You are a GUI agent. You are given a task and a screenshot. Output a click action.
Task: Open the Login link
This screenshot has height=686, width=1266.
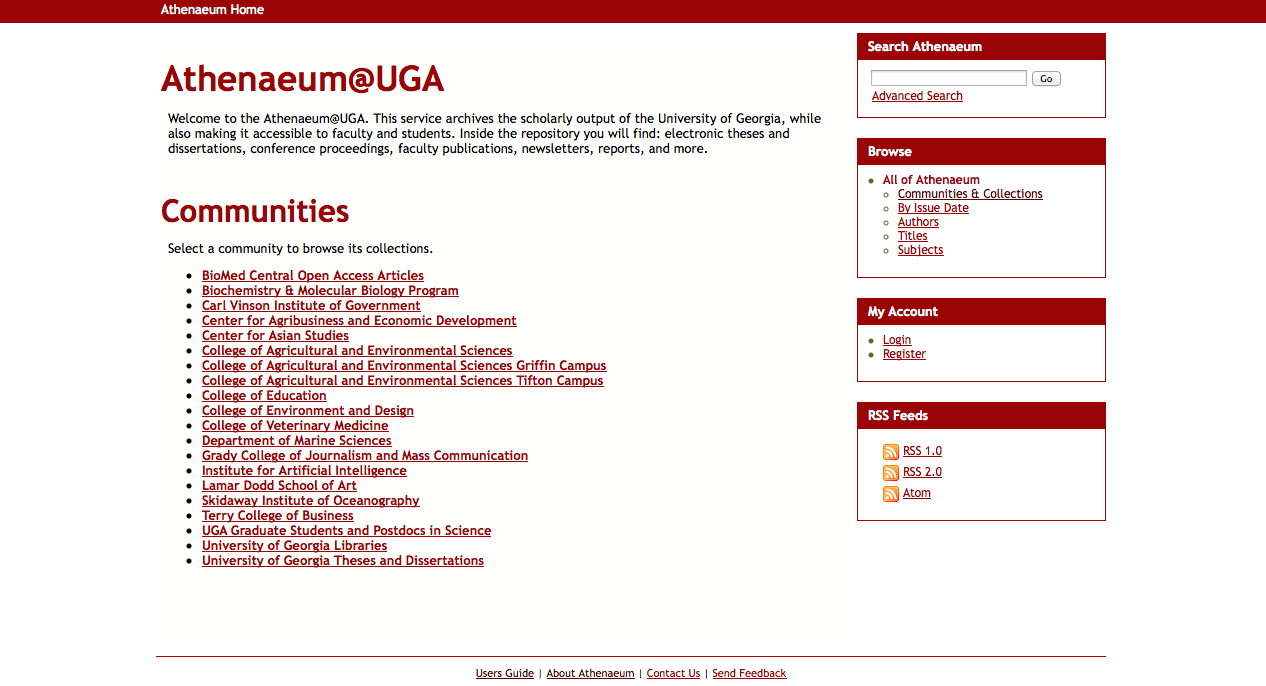click(897, 340)
